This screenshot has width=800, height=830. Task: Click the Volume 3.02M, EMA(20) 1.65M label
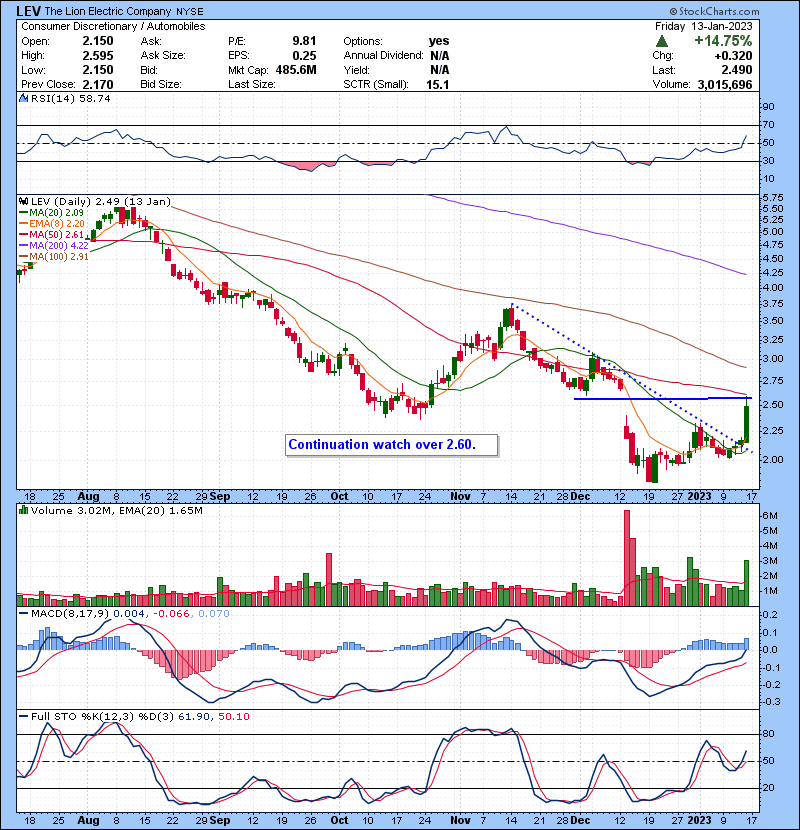click(116, 510)
